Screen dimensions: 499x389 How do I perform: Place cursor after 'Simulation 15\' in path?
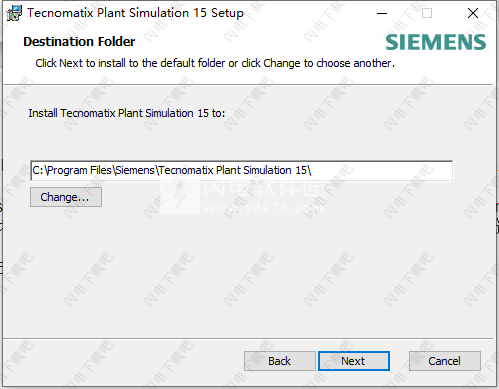312,170
